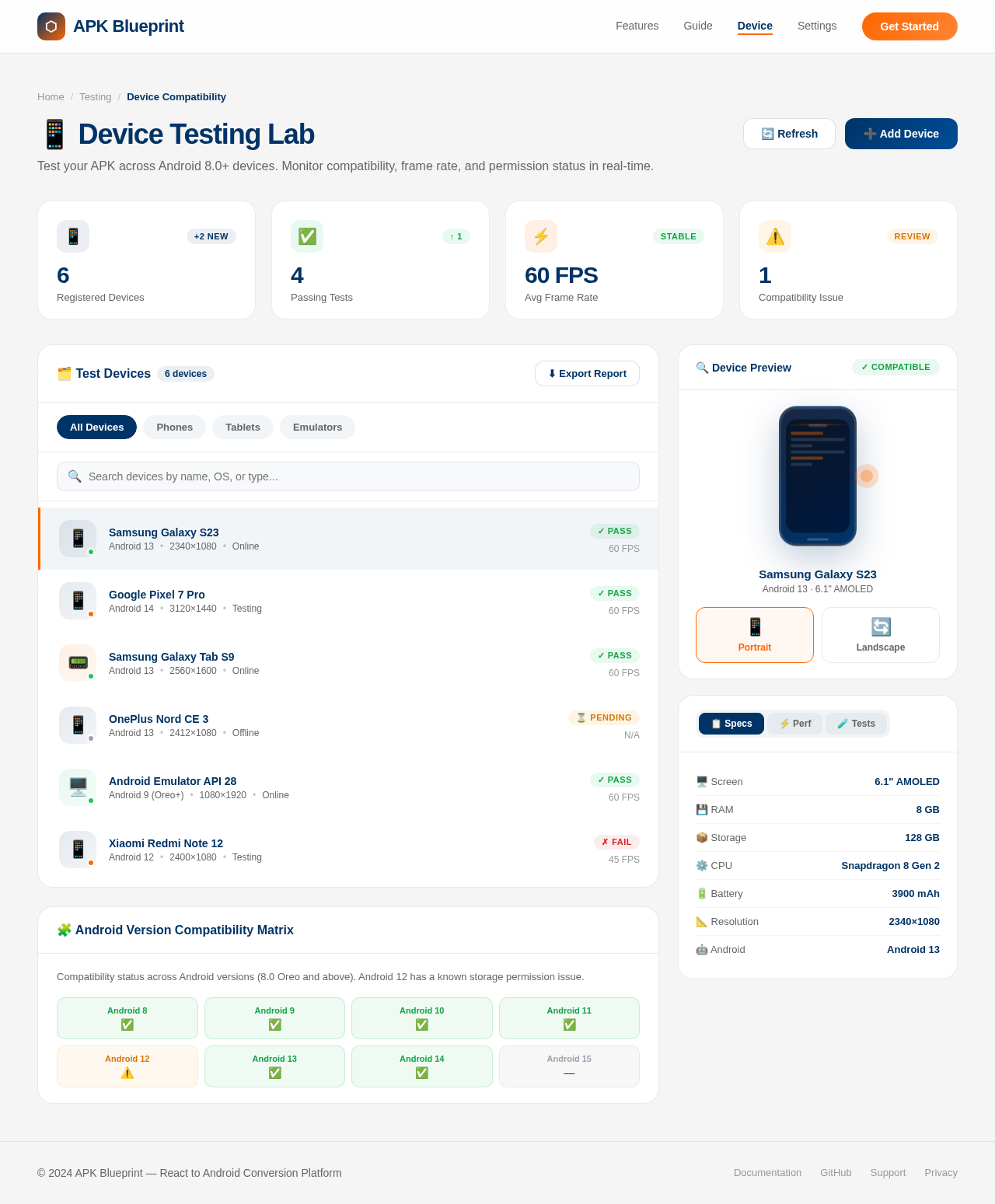995x1204 pixels.
Task: Open the Documentation link in footer
Action: coord(767,1172)
